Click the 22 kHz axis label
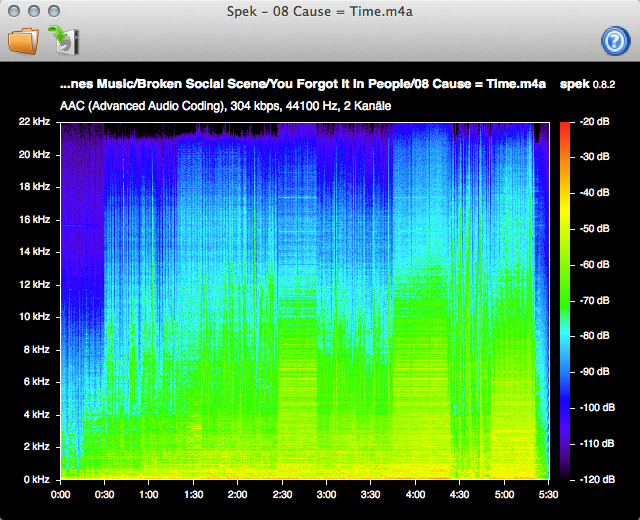The width and height of the screenshot is (640, 520). pos(34,121)
